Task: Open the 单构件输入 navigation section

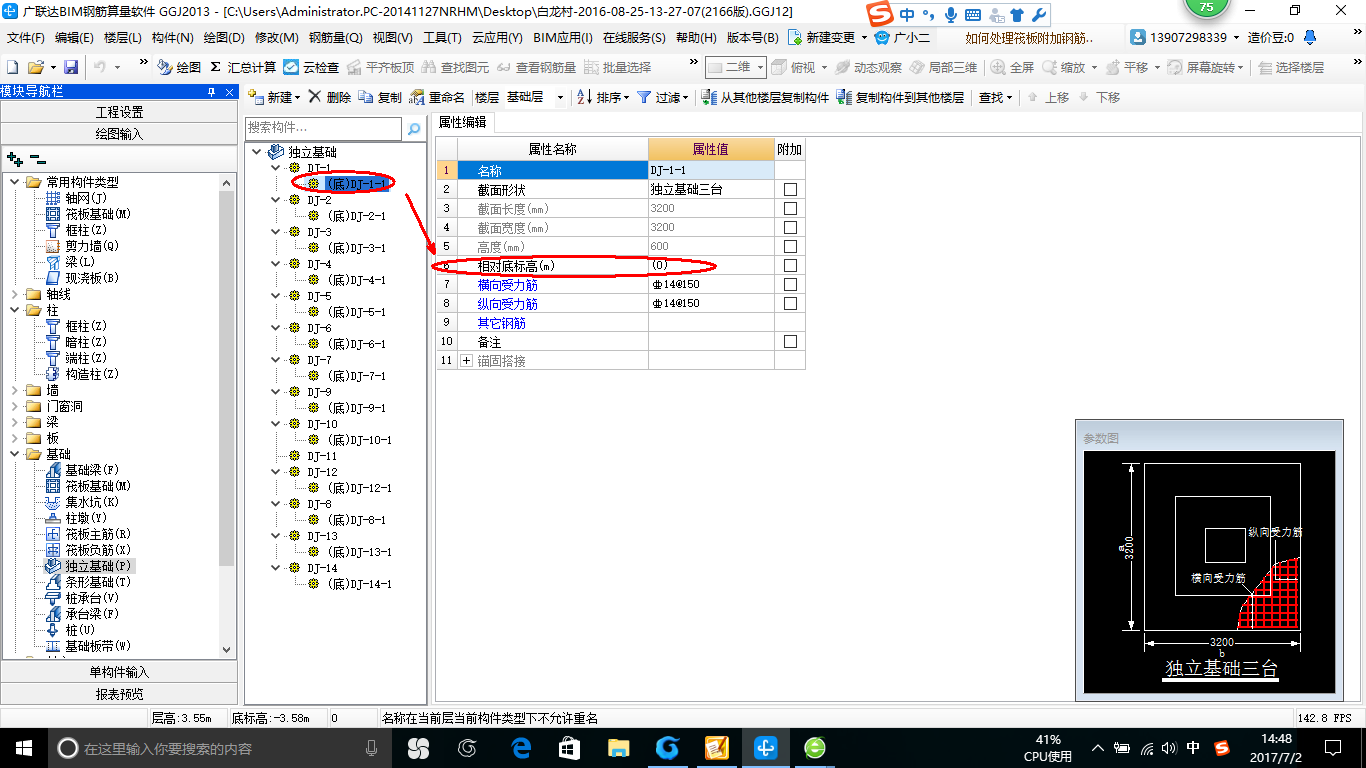Action: coord(119,672)
